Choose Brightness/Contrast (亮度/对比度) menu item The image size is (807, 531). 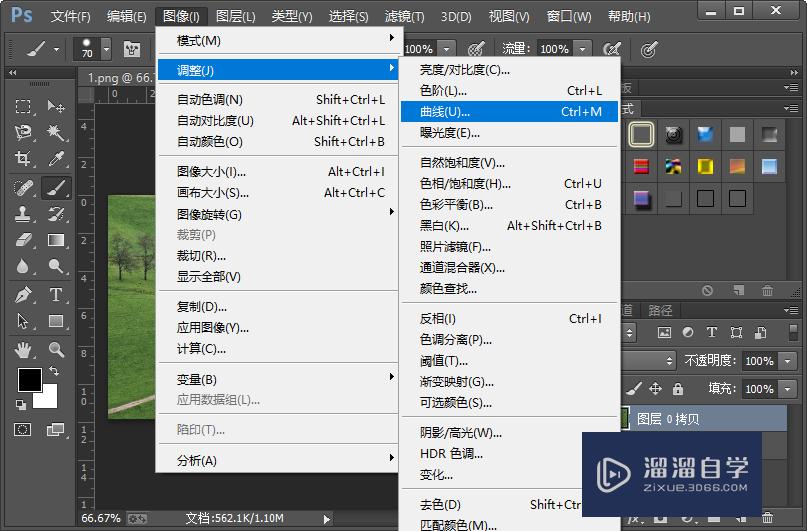510,69
